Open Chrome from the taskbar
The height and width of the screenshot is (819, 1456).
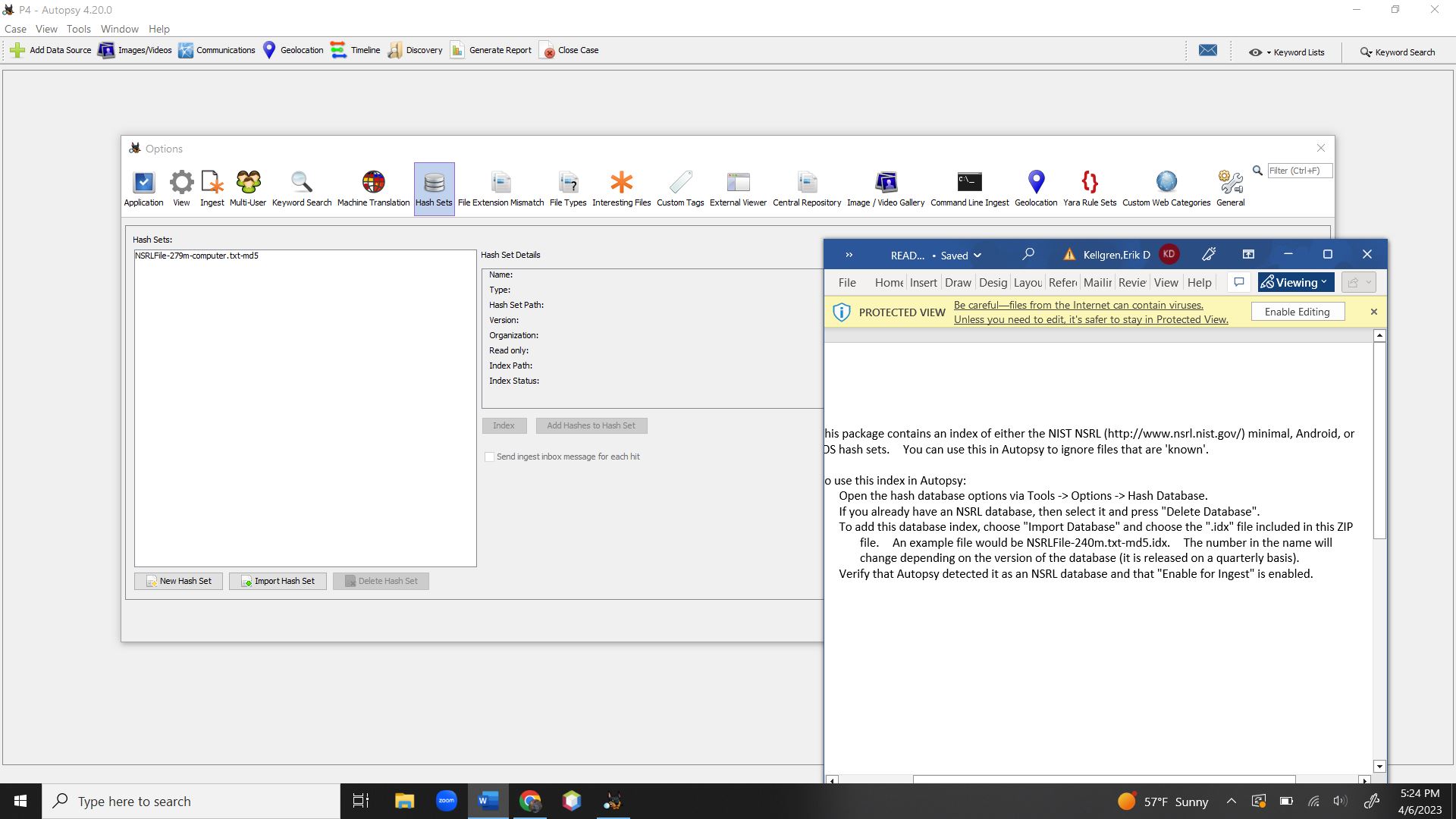tap(529, 801)
